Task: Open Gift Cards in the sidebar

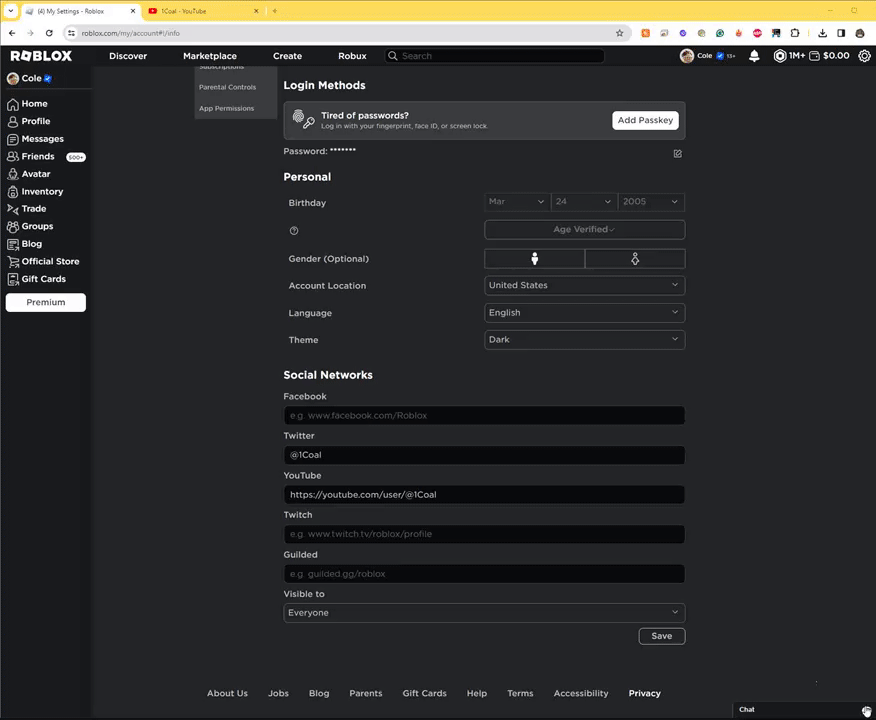Action: (x=36, y=279)
